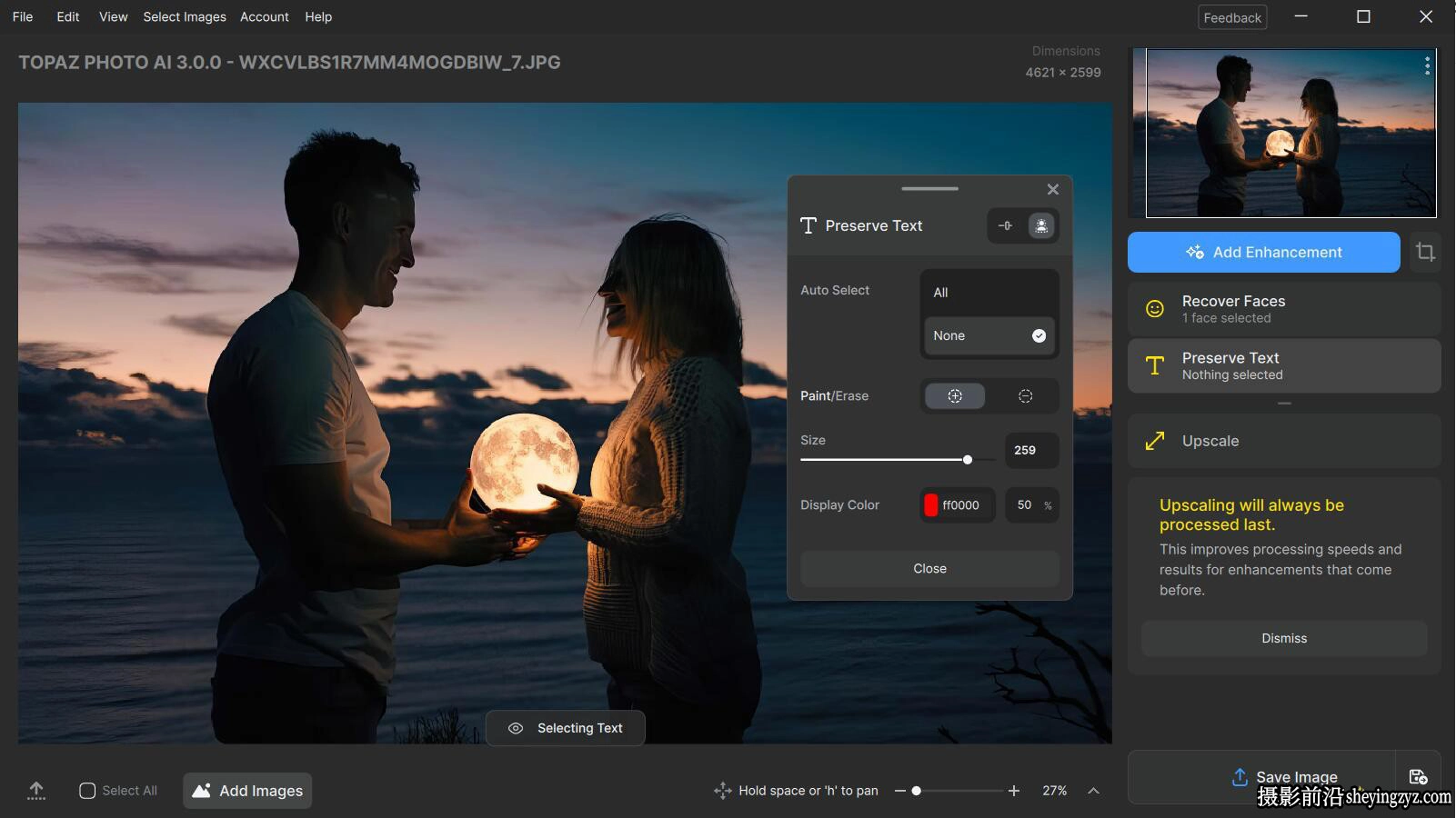Viewport: 1456px width, 818px height.
Task: Open the Account menu
Action: [x=265, y=16]
